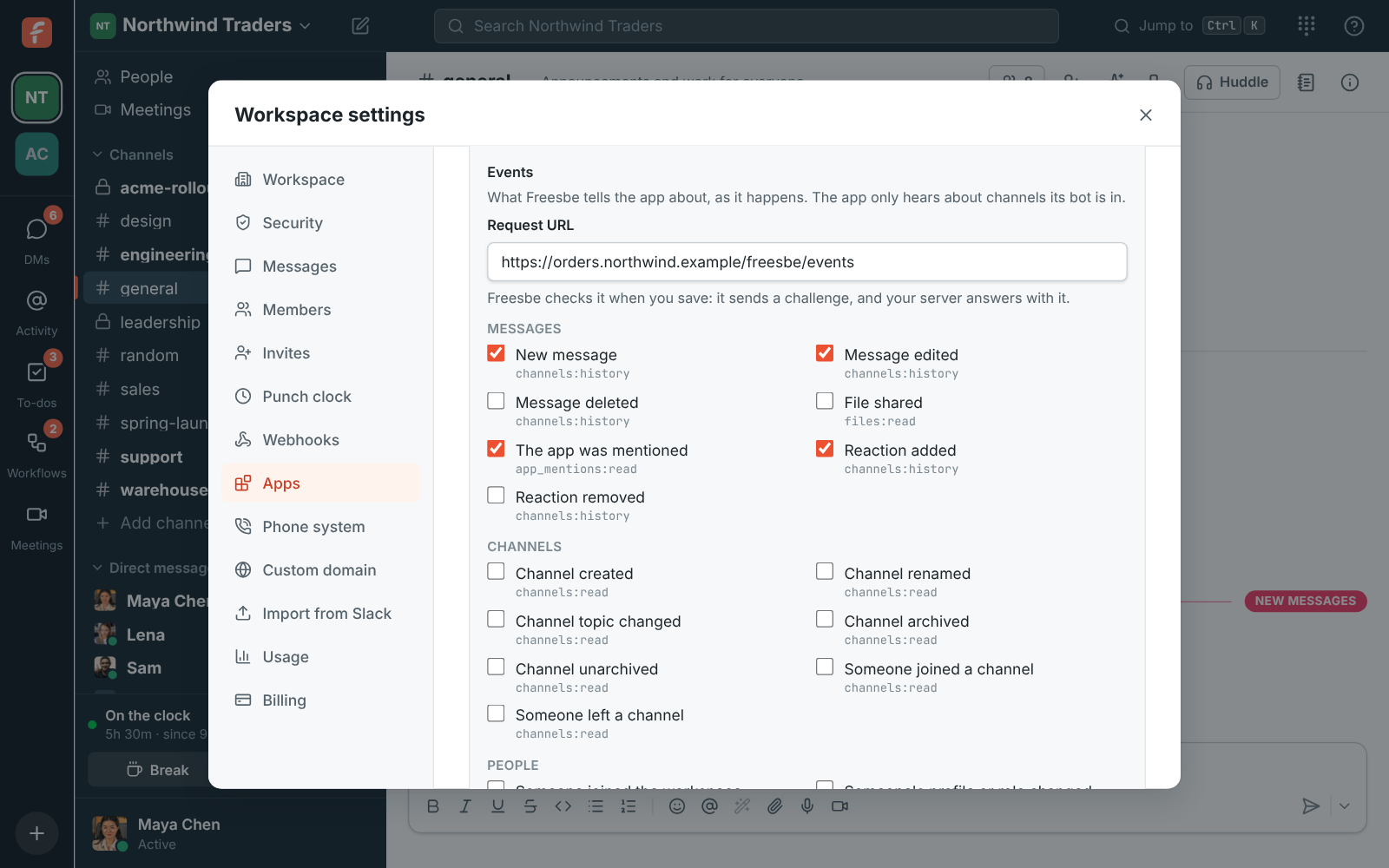The image size is (1389, 868).
Task: Enable the Message deleted event
Action: tap(496, 401)
